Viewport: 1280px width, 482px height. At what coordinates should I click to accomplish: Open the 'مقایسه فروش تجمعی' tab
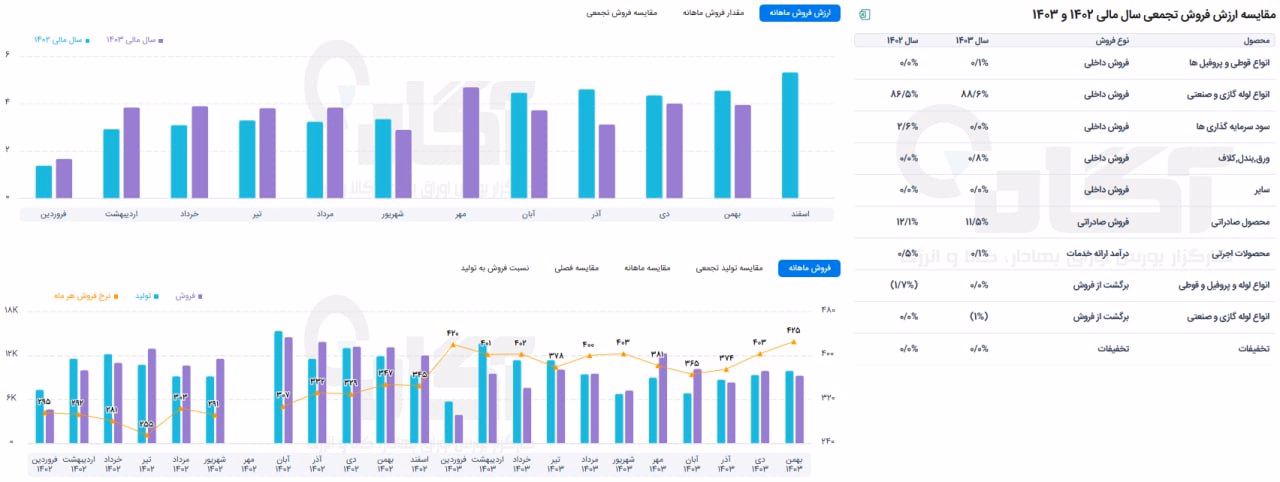click(622, 13)
